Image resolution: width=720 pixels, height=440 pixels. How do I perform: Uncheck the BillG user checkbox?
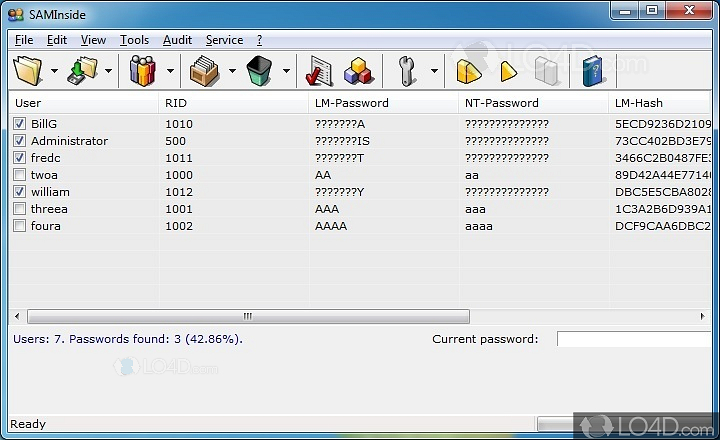click(20, 124)
